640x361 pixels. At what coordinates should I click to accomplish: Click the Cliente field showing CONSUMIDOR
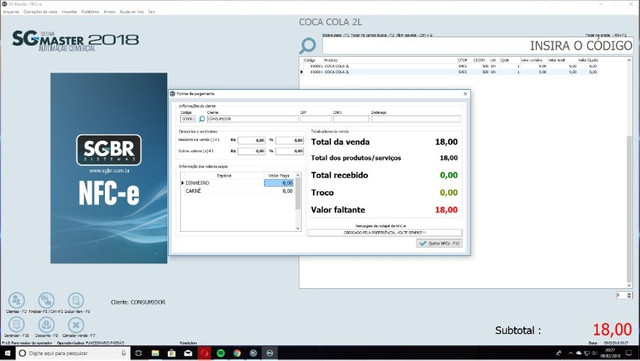pyautogui.click(x=253, y=119)
